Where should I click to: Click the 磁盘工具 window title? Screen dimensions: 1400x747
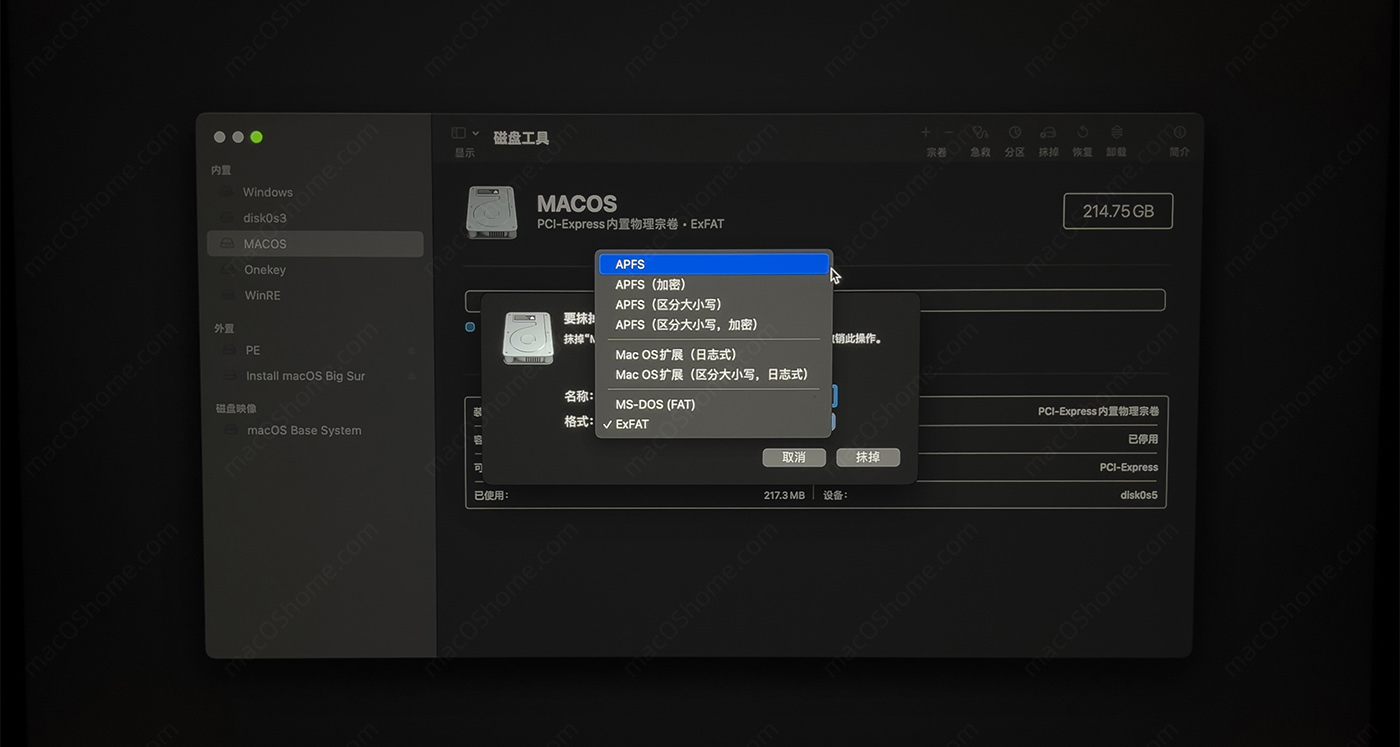pos(521,138)
